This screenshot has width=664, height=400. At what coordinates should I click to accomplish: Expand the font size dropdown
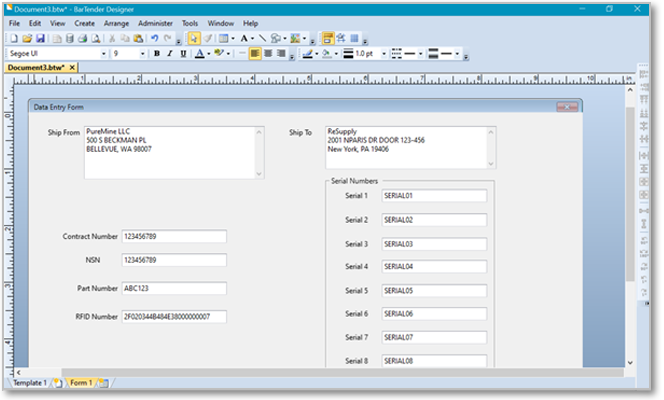click(x=142, y=53)
